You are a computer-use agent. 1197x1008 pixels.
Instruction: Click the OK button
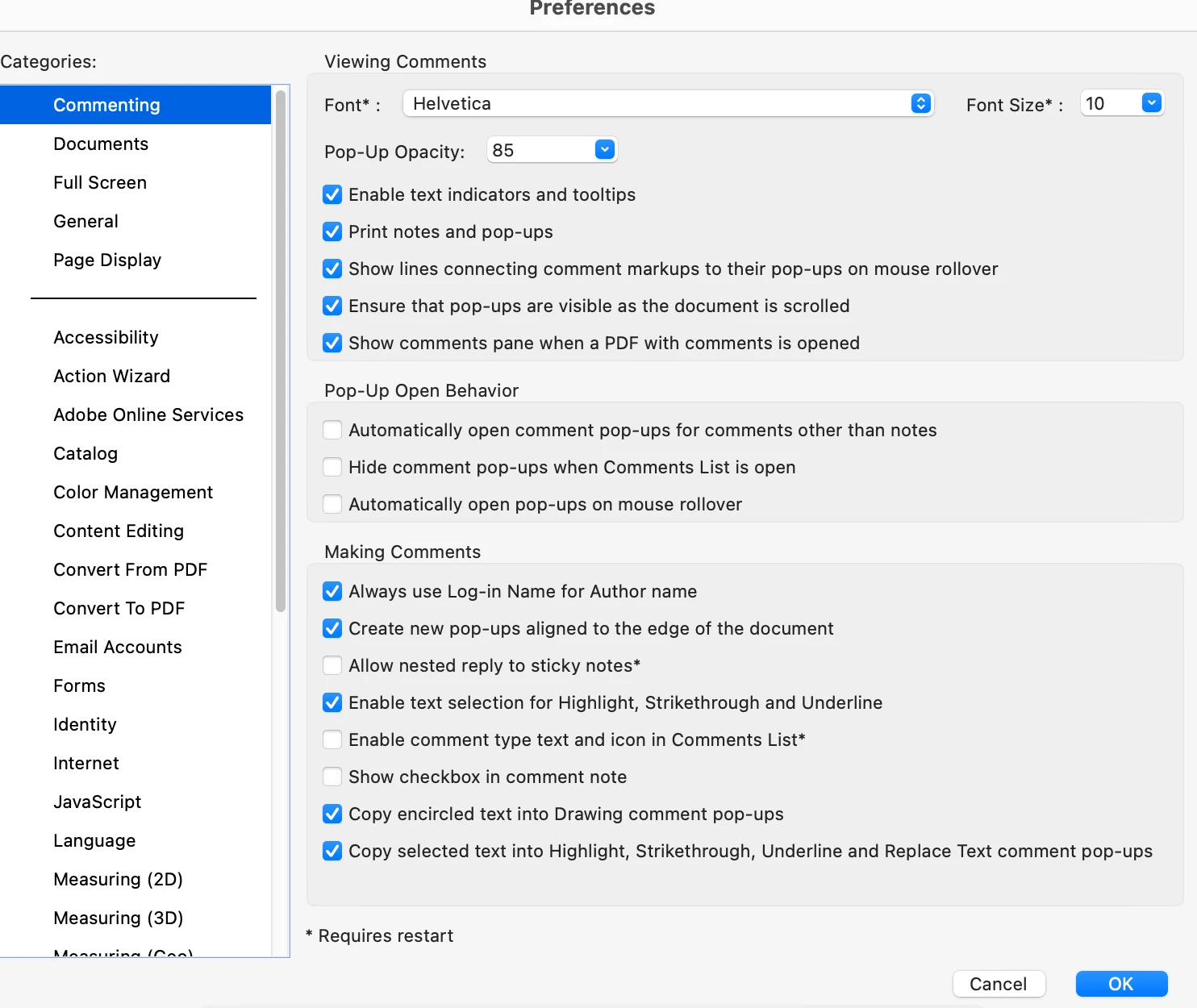point(1121,984)
